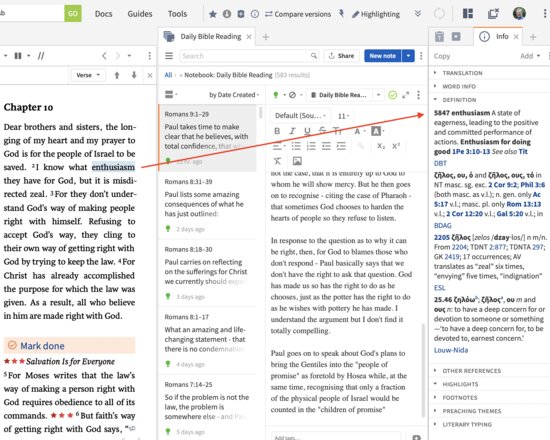Click Compare versions in the toolbar
The image size is (550, 440).
(298, 14)
